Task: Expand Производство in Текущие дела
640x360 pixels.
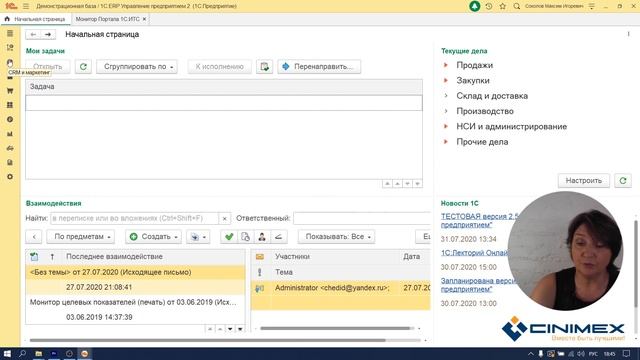Action: pos(446,111)
